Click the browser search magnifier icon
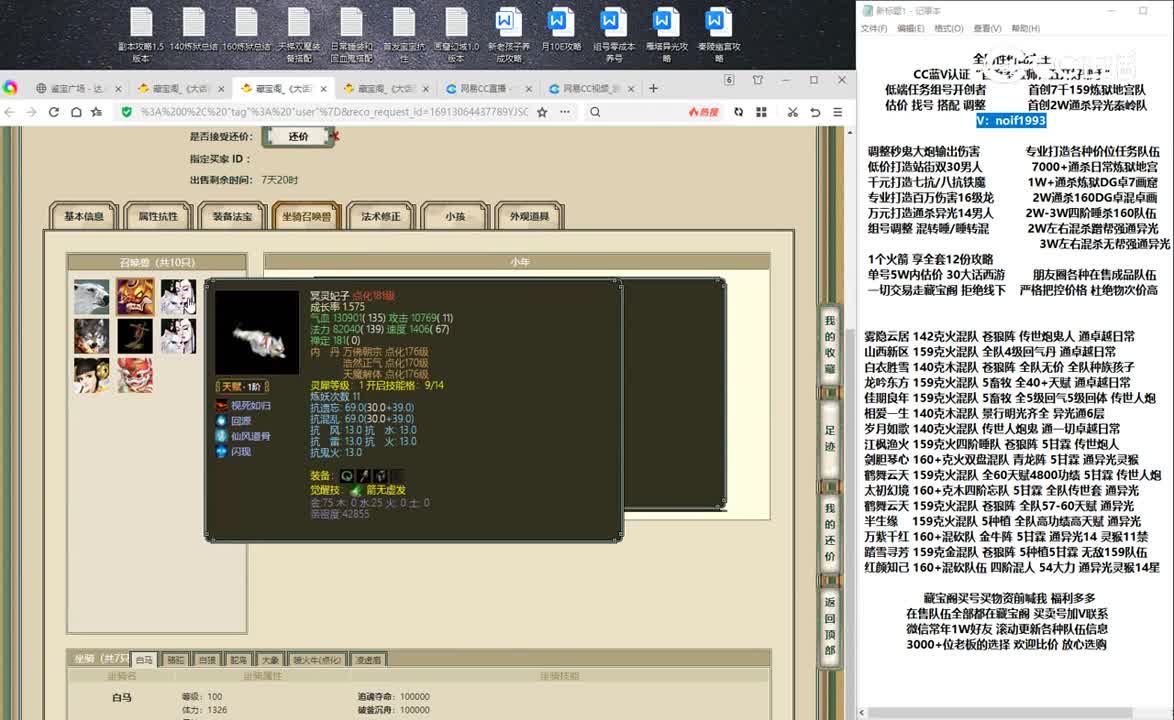 594,112
